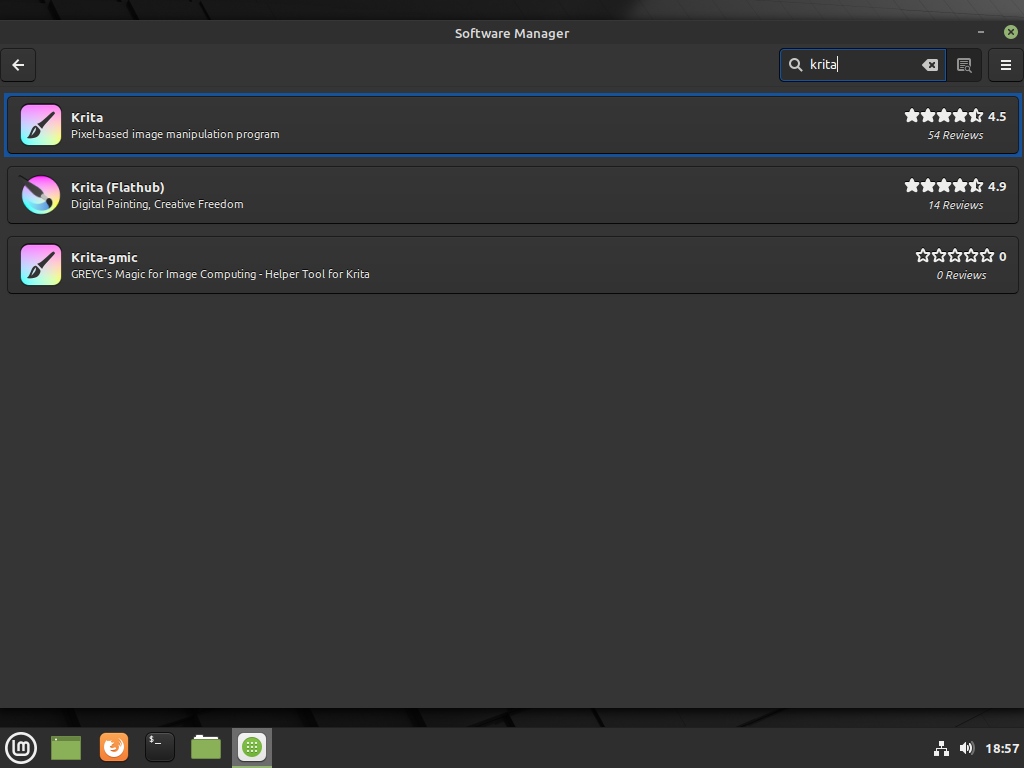This screenshot has height=768, width=1024.
Task: Open Files manager from the taskbar
Action: pyautogui.click(x=206, y=748)
